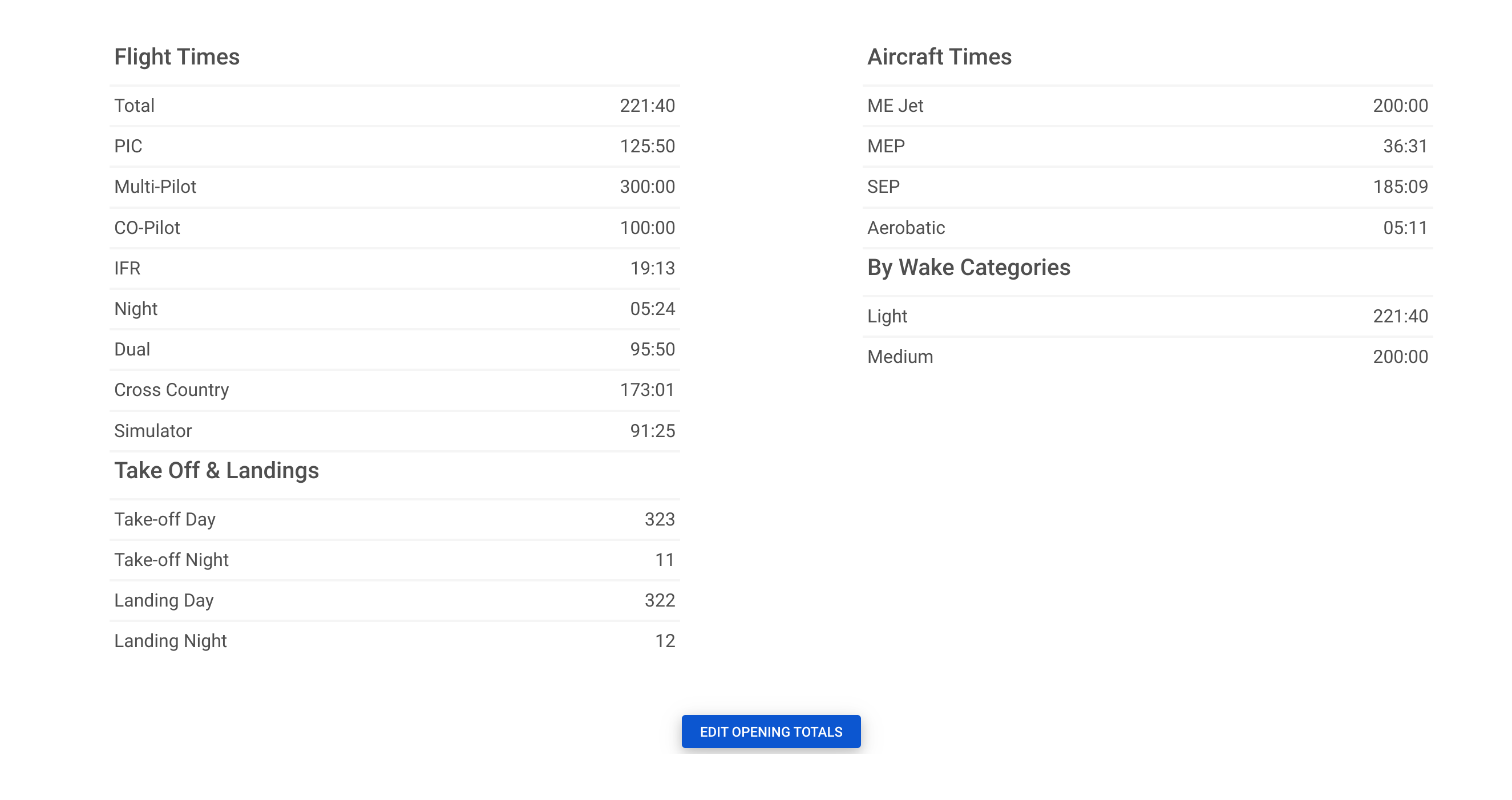Click the Landing Day count 322

pyautogui.click(x=660, y=600)
